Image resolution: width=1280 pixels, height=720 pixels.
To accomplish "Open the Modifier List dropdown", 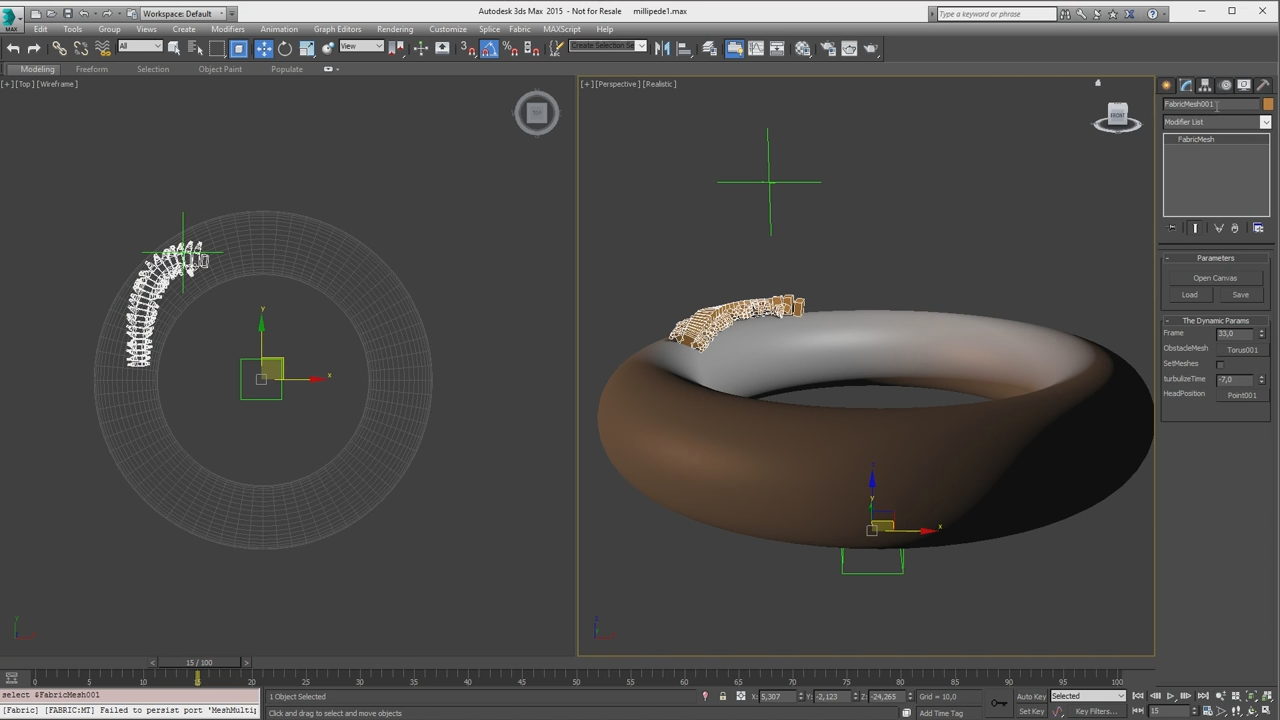I will (x=1217, y=122).
